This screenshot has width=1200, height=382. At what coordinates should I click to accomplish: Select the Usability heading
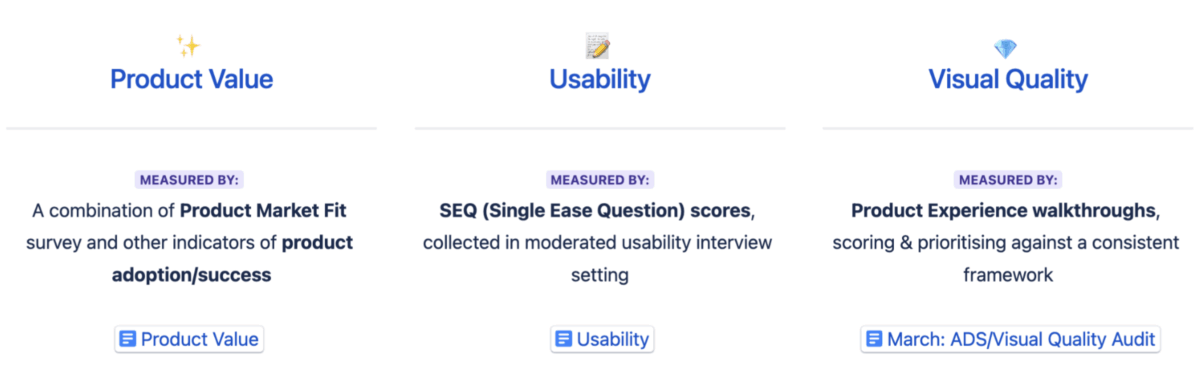(x=600, y=80)
